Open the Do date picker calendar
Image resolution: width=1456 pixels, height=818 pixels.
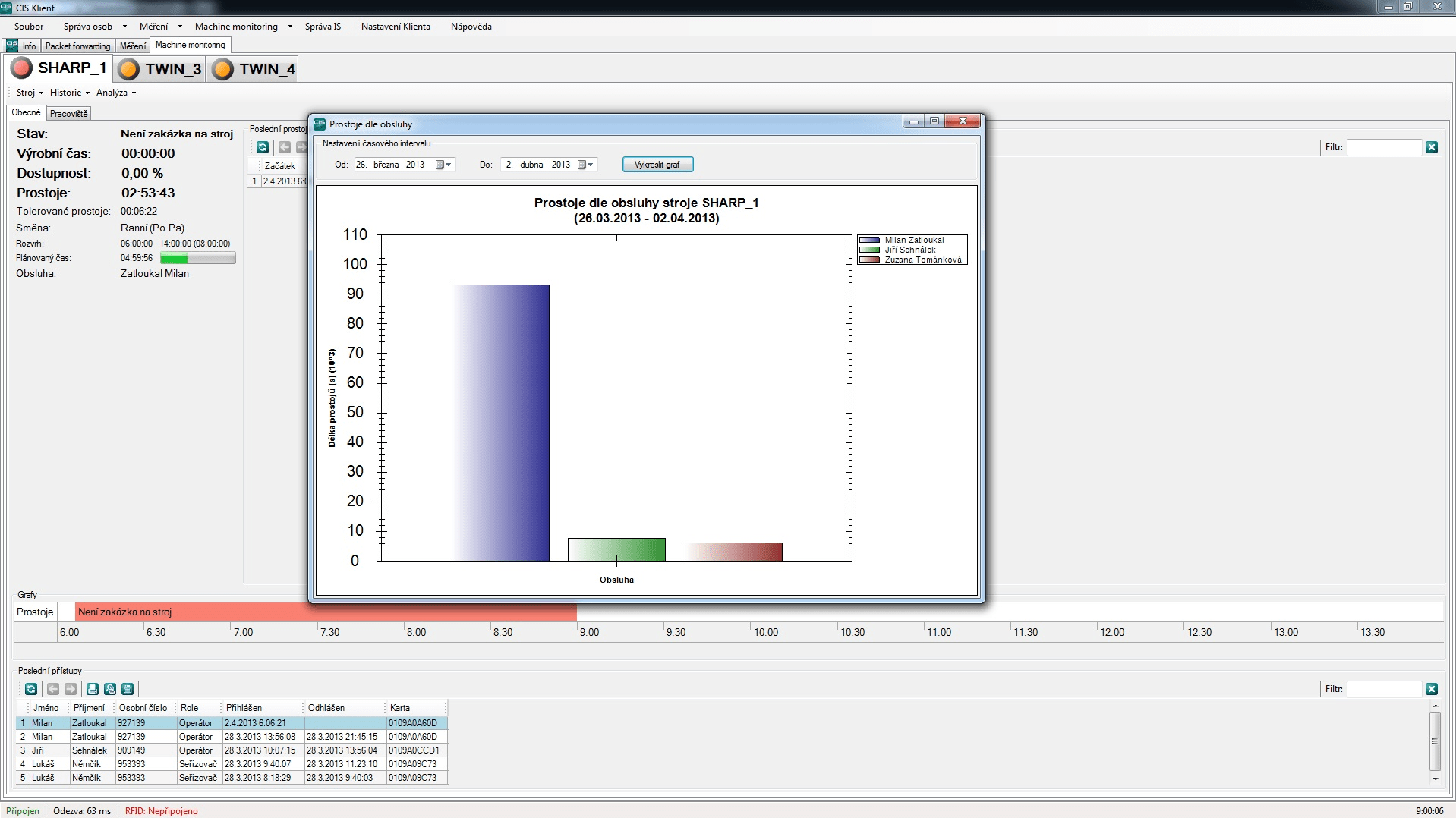[x=585, y=165]
